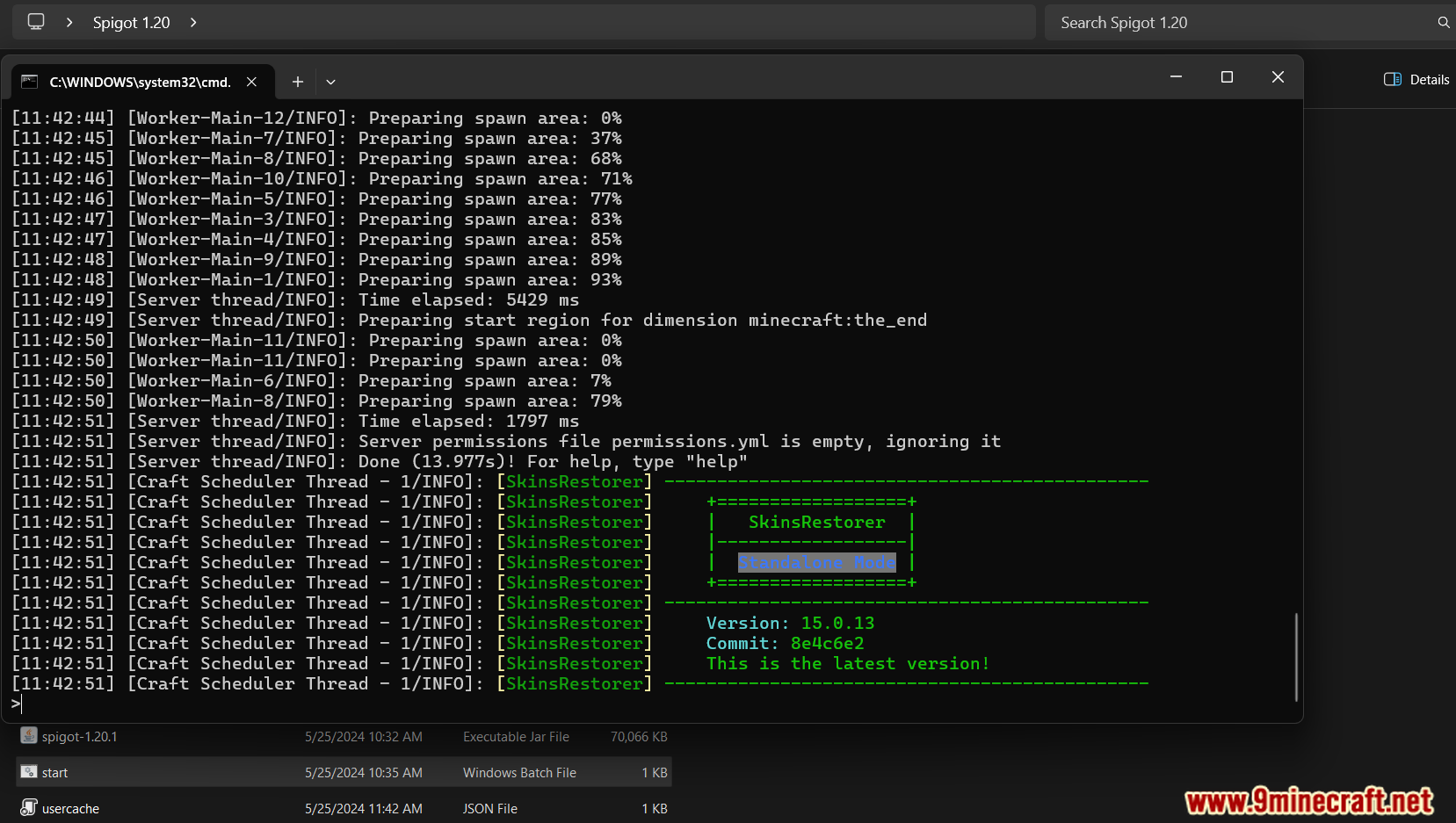The height and width of the screenshot is (823, 1456).
Task: Open the Details pane button
Action: [1416, 79]
